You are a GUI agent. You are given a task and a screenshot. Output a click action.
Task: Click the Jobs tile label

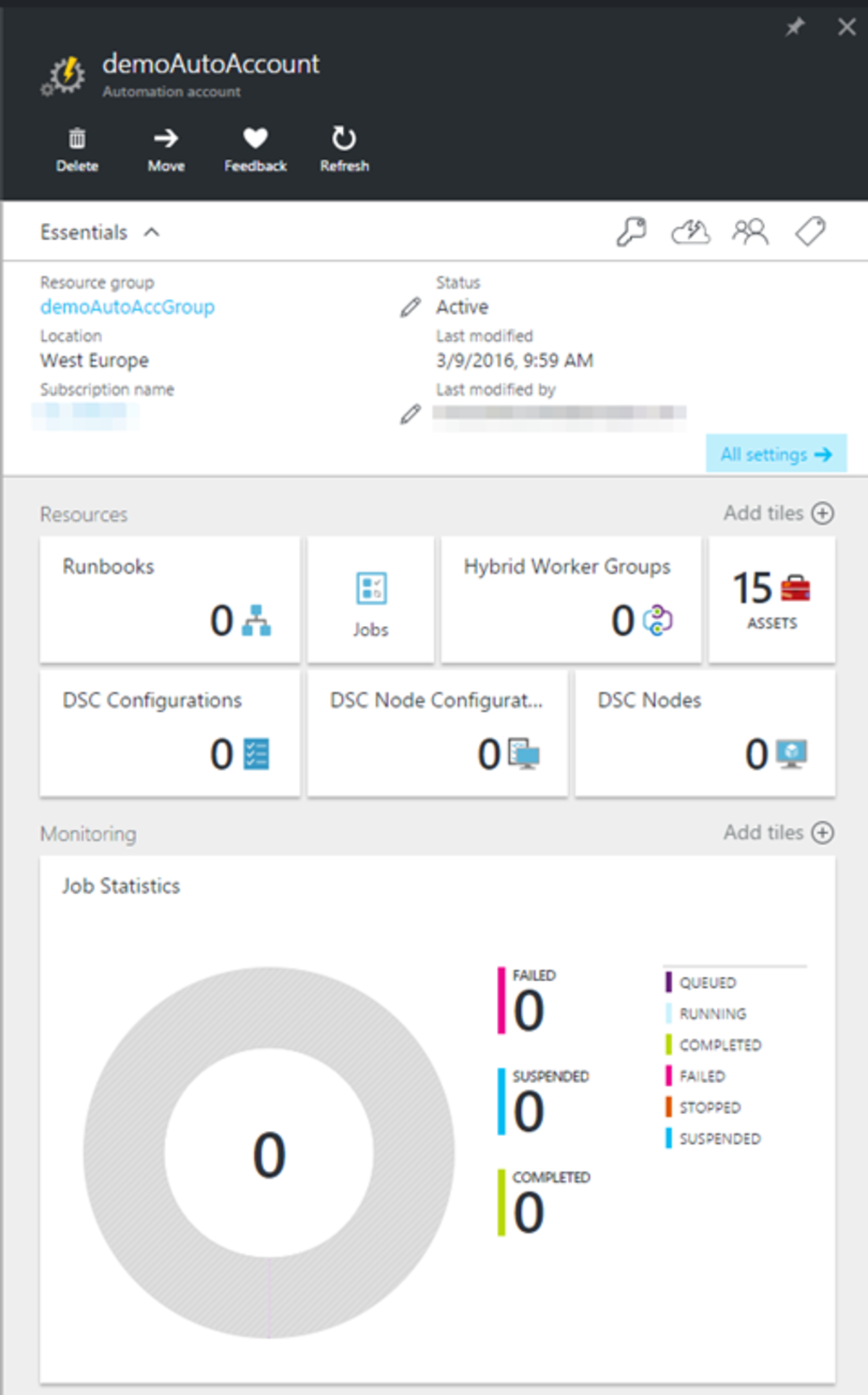point(371,629)
